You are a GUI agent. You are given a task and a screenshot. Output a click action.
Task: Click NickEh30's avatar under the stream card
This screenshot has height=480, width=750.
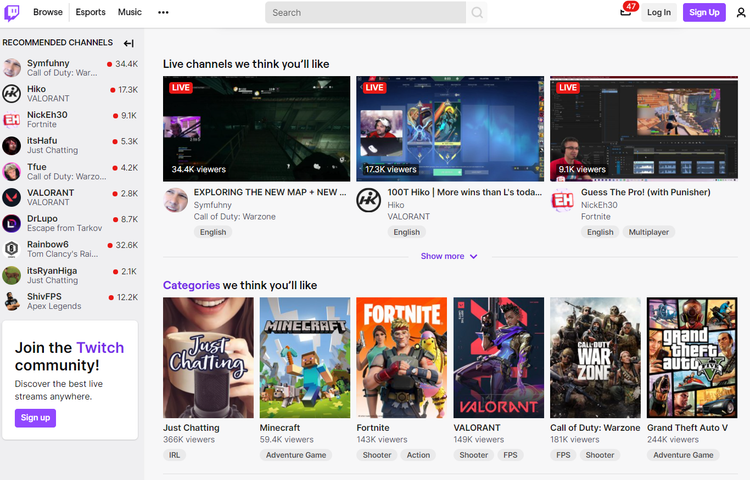tap(562, 200)
